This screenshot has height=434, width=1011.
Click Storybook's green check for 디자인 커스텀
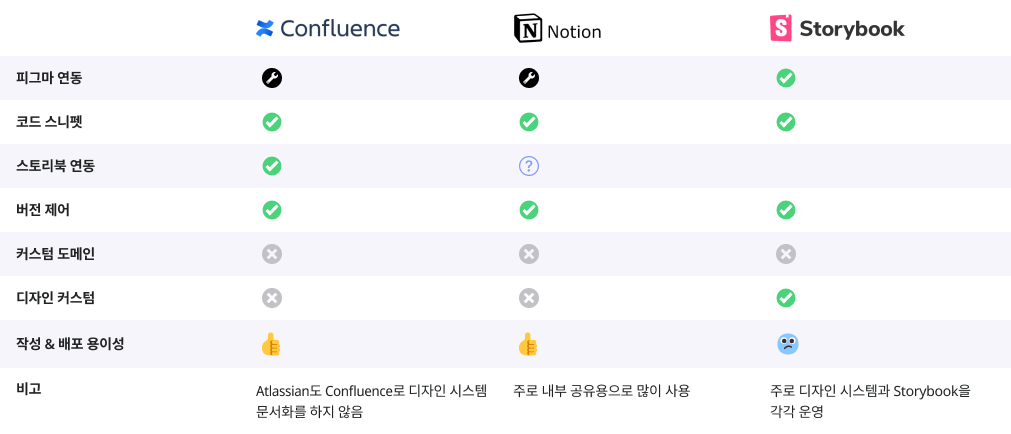[x=786, y=298]
